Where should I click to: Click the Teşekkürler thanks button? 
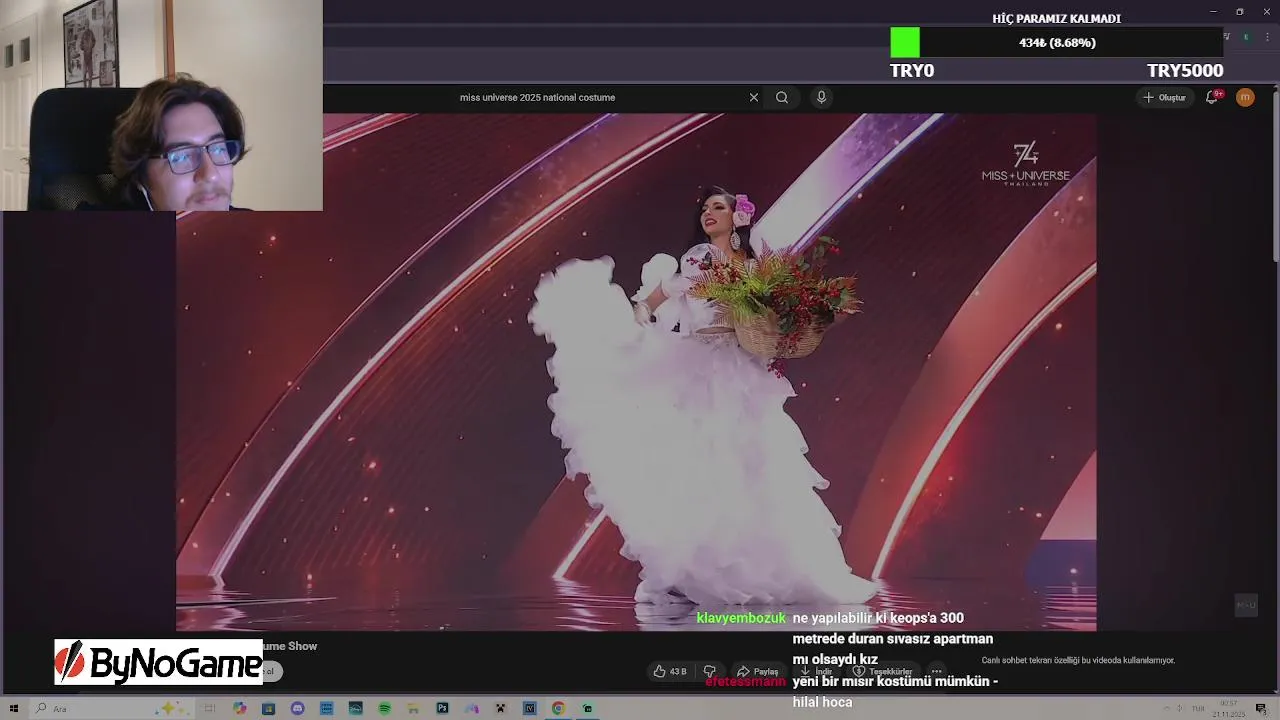click(x=882, y=671)
